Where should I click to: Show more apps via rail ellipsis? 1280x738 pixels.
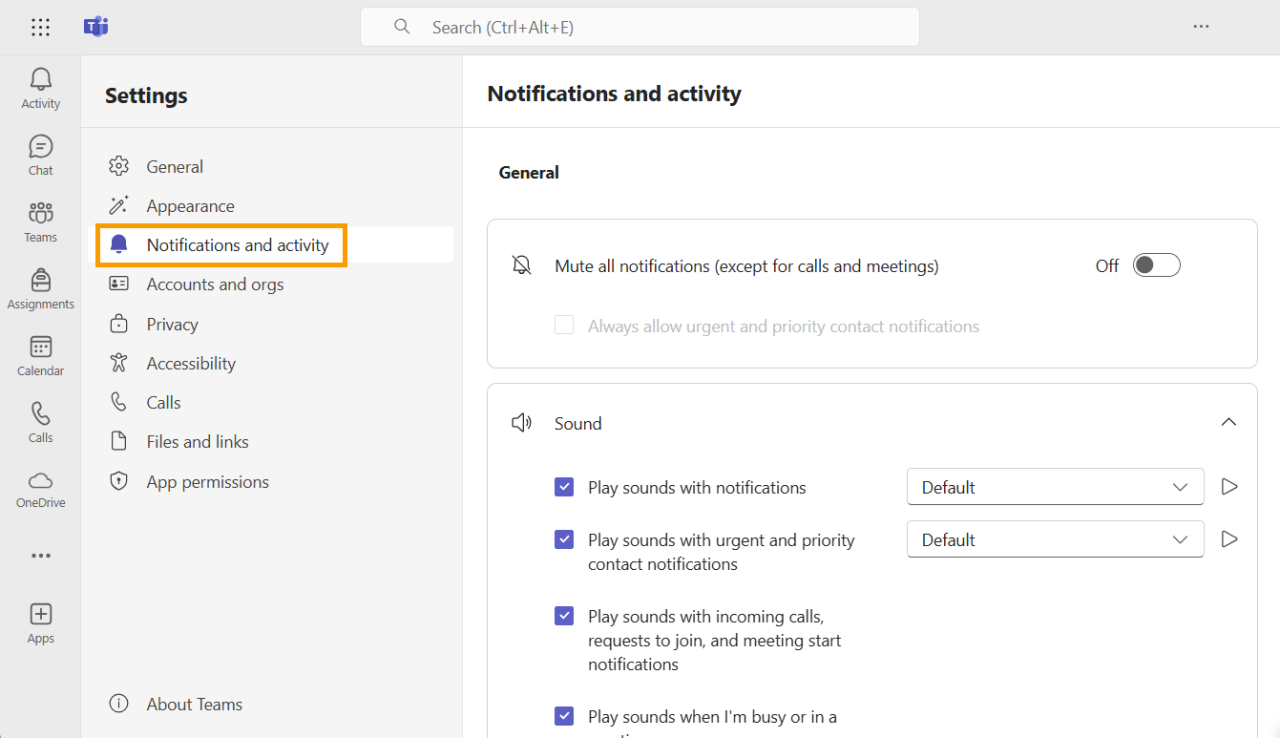[x=41, y=556]
